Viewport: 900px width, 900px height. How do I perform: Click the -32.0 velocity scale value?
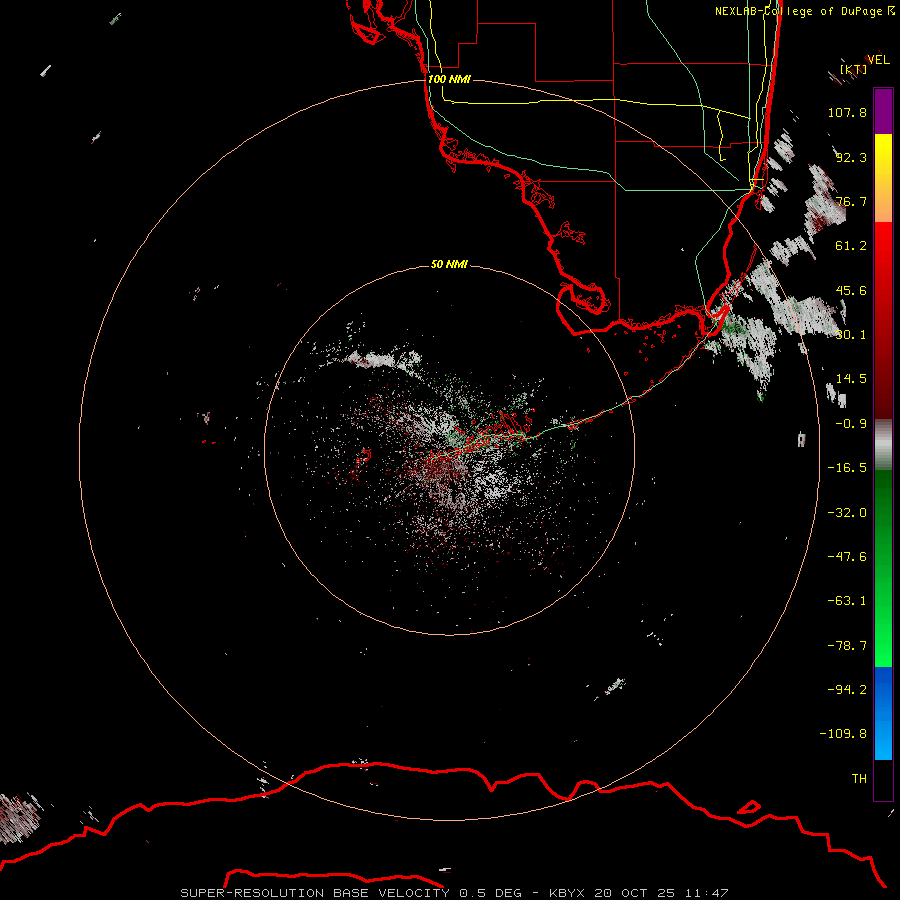[847, 513]
